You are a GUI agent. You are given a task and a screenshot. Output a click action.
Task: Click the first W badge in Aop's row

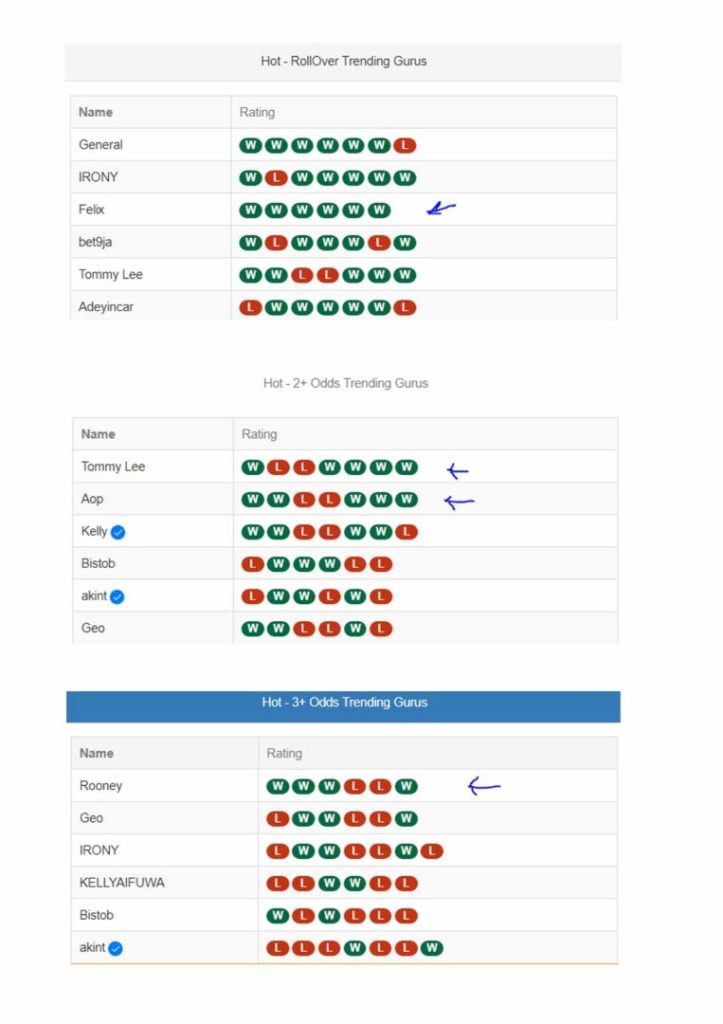[x=253, y=500]
